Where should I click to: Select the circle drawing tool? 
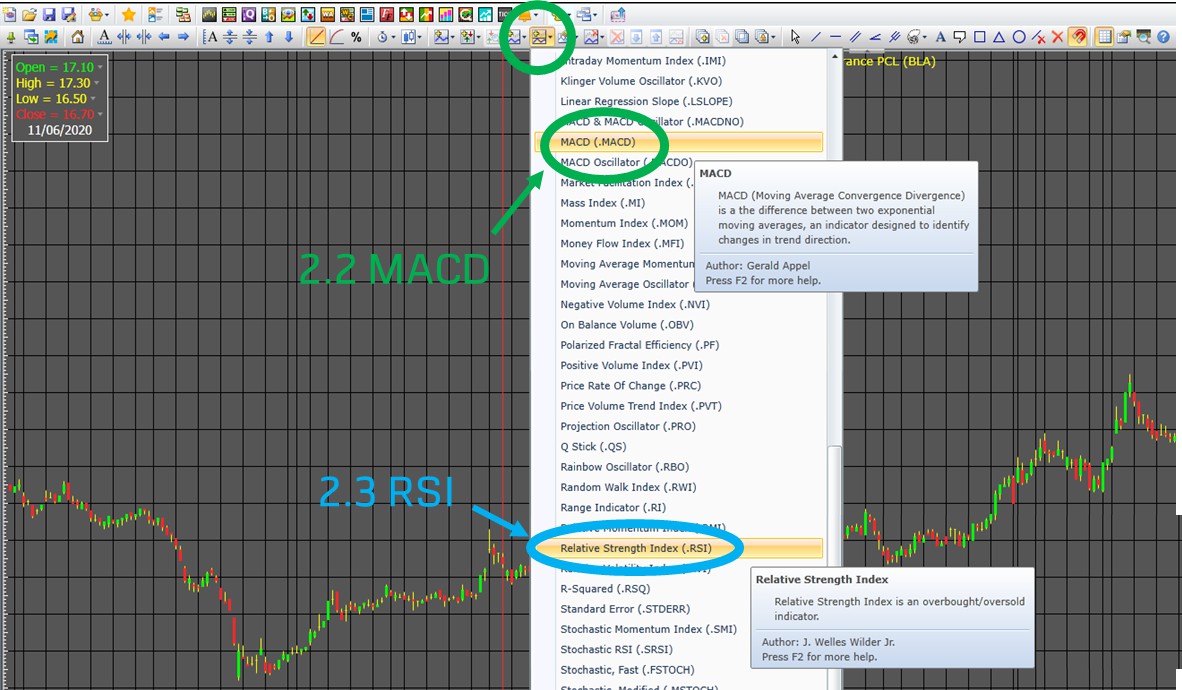point(1019,37)
